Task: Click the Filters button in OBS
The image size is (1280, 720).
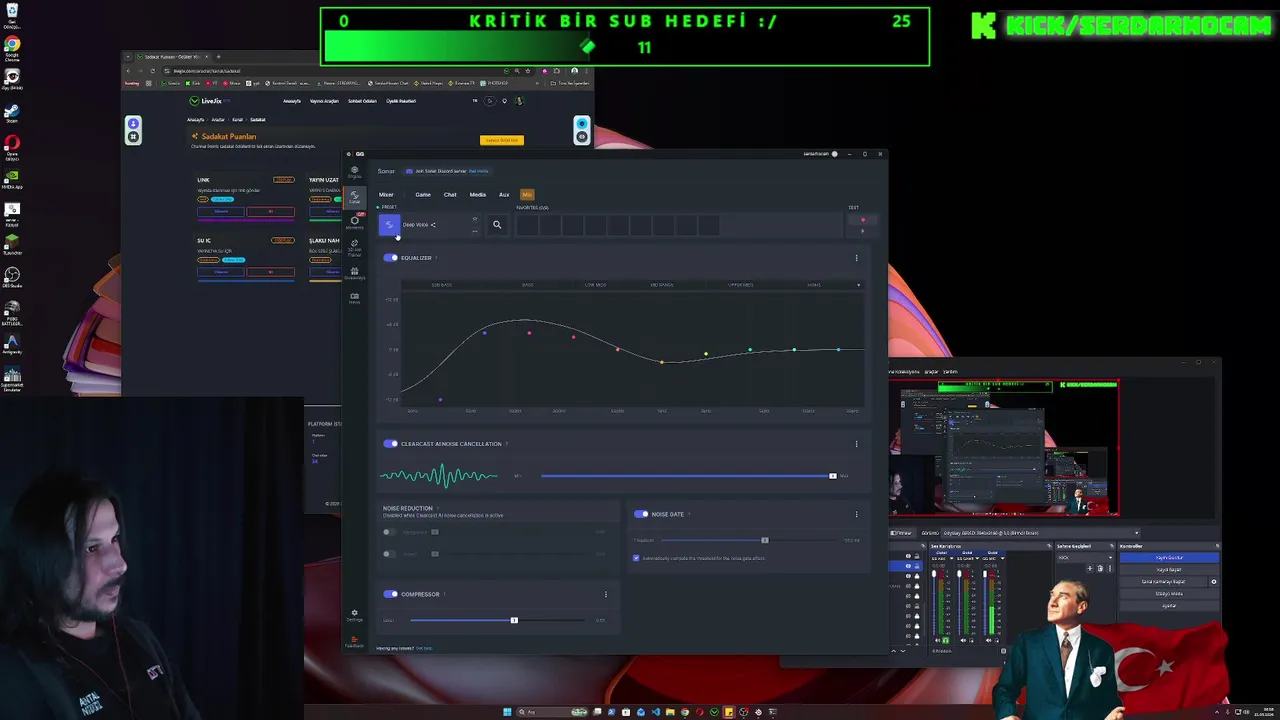Action: [x=901, y=533]
